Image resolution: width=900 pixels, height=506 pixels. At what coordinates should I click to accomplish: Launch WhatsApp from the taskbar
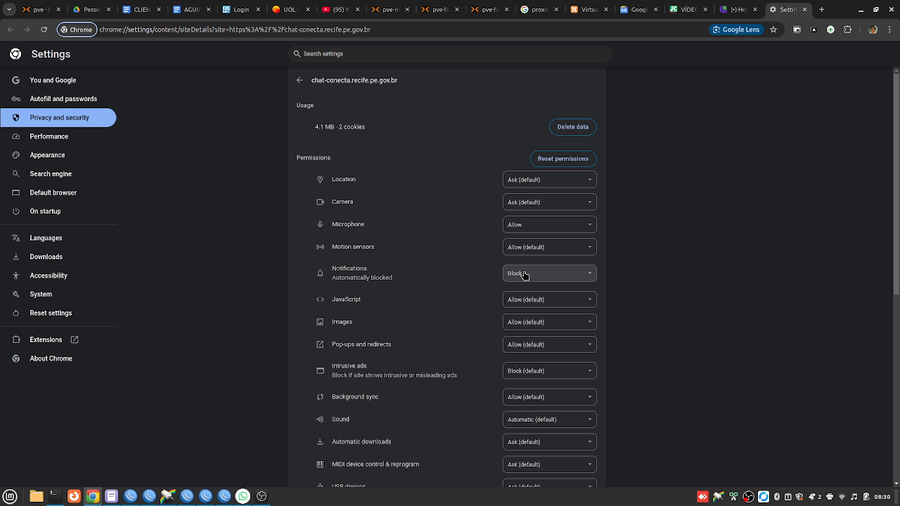pos(243,496)
